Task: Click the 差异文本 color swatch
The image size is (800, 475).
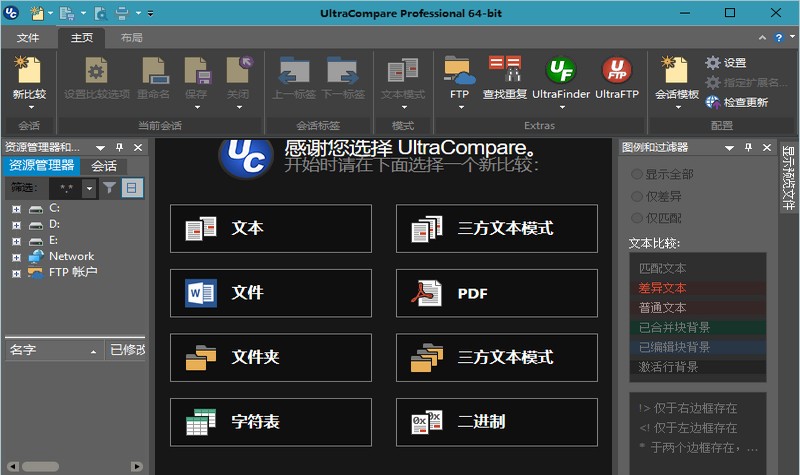Action: pyautogui.click(x=698, y=288)
